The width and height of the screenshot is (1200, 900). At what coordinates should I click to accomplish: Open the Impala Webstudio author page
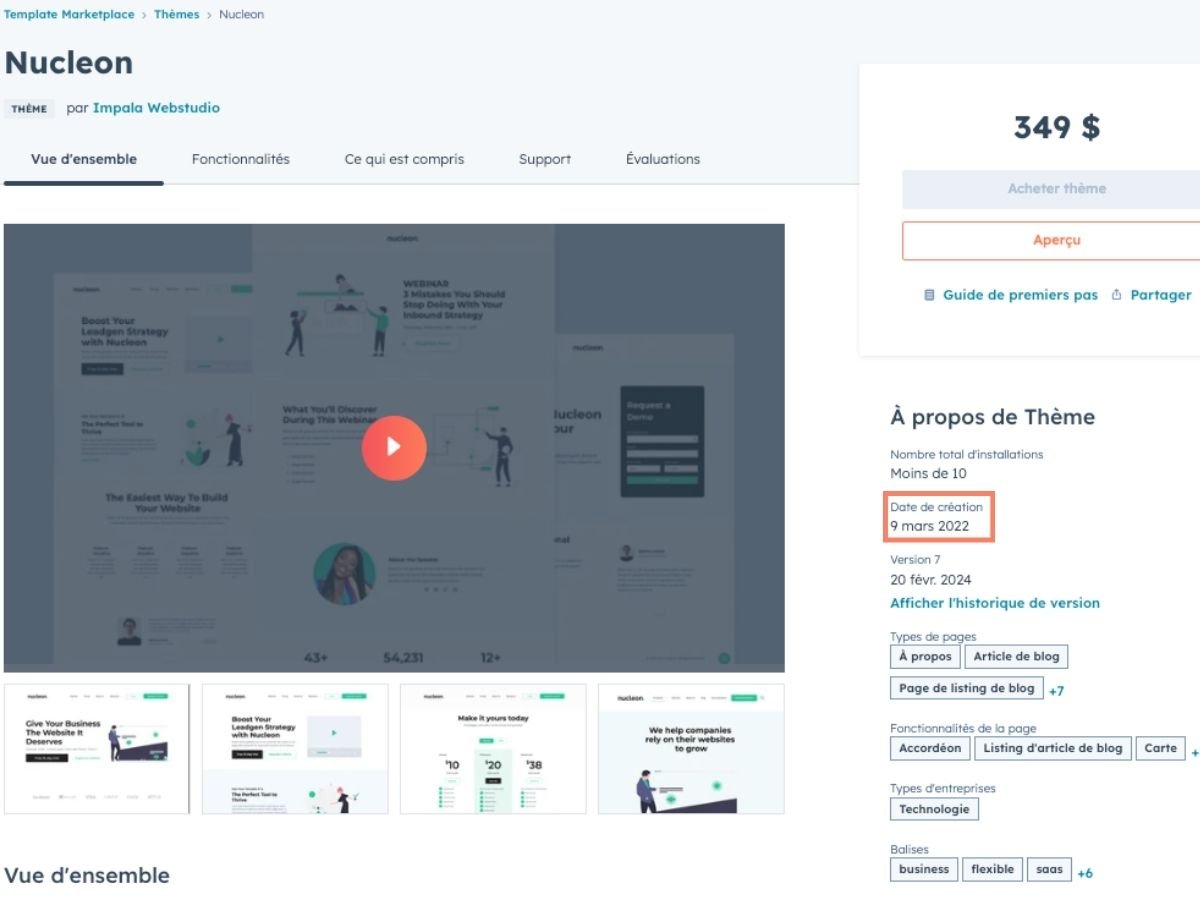click(156, 108)
